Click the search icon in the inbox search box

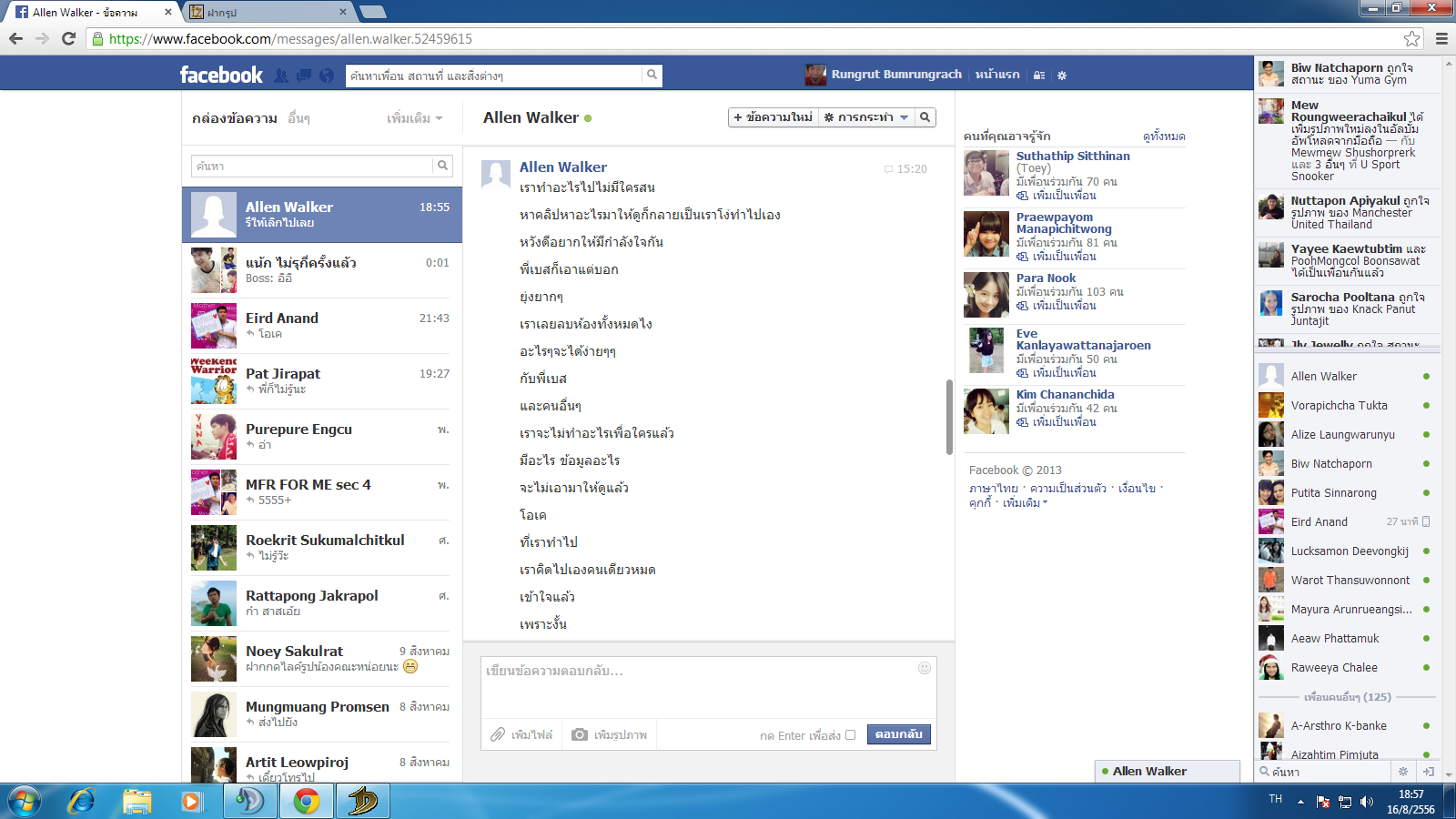coord(442,166)
